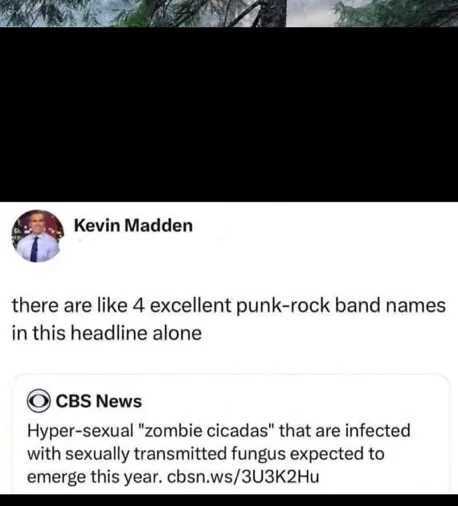Screen dimensions: 458x506
Task: View the forest photo at the top
Action: 229,13
